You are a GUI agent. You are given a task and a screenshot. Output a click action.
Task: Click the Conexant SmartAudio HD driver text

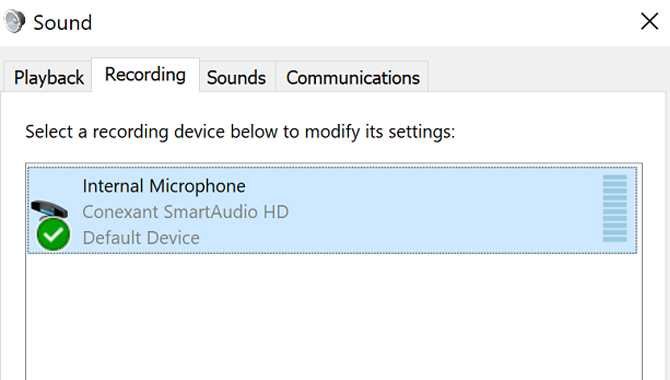(x=185, y=212)
